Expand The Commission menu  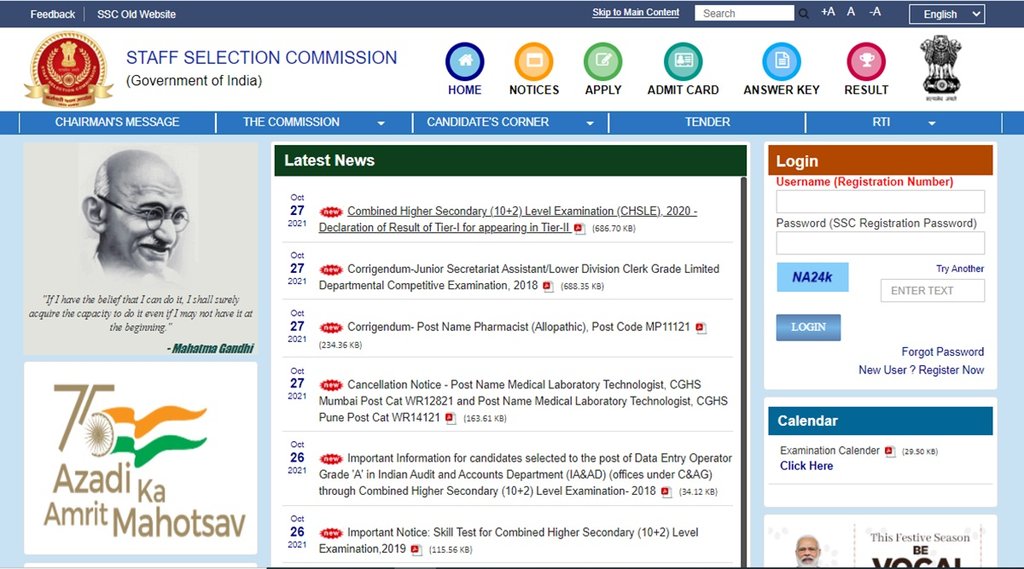[313, 122]
